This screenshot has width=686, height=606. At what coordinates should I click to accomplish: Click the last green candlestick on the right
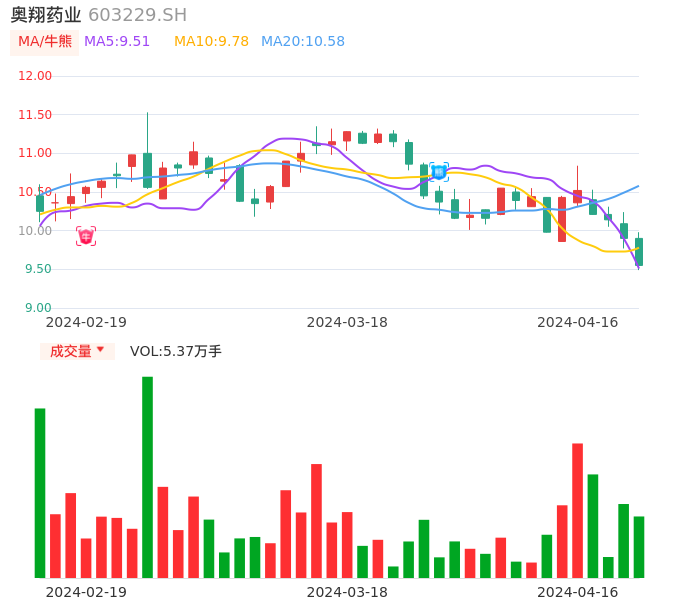click(639, 252)
